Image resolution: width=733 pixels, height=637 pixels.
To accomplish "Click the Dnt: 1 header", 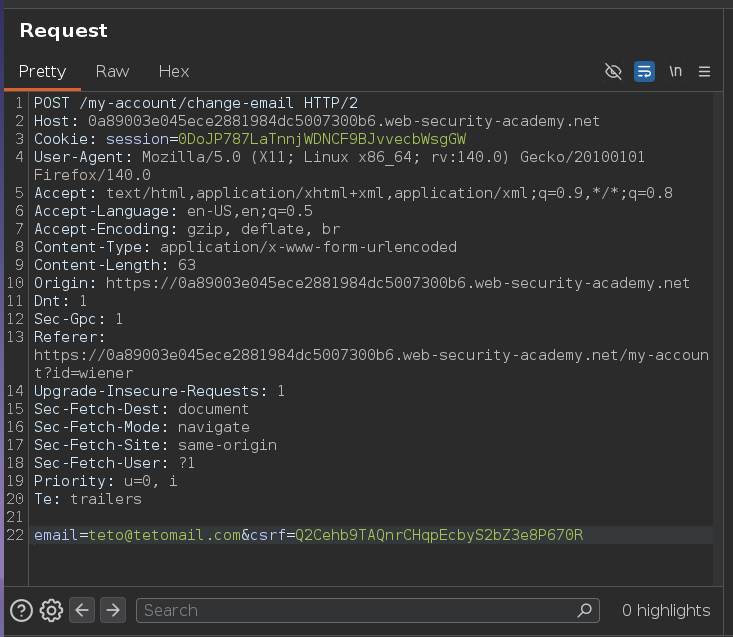I will 60,301.
